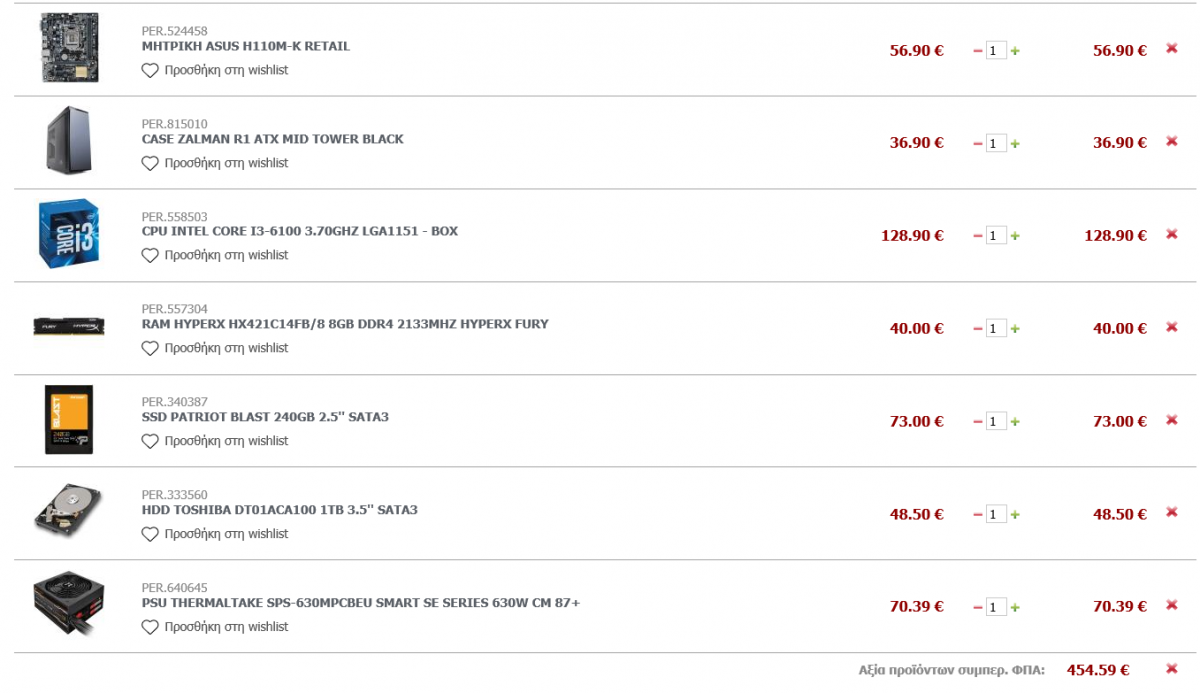Add Intel Core i3-6100 to wishlist

pyautogui.click(x=215, y=255)
